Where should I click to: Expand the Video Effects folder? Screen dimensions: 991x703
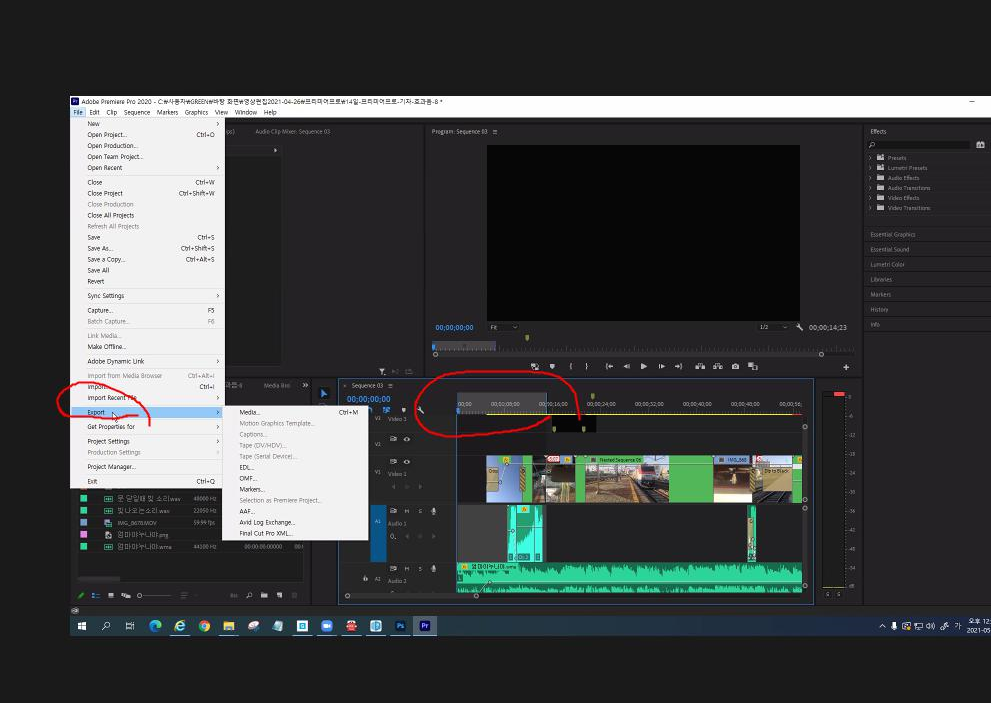pos(870,198)
